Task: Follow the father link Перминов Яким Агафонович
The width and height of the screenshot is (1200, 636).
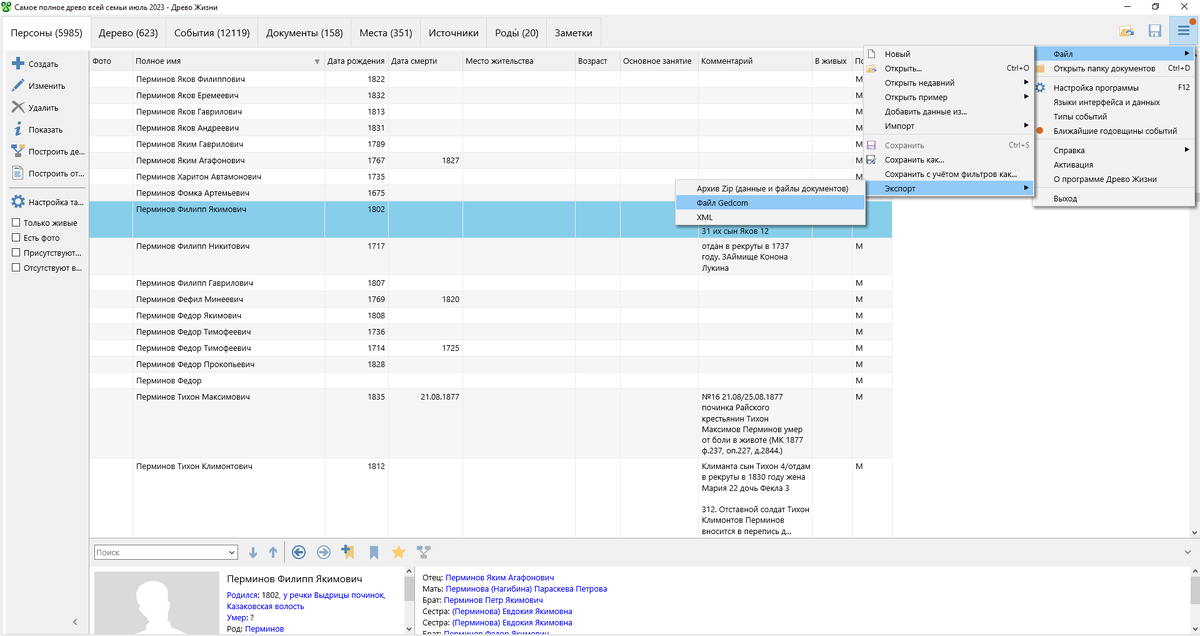Action: [499, 578]
